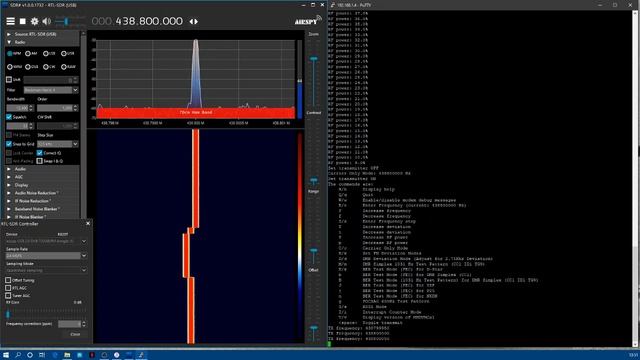
Task: Click the 70cm Ham Band label bar
Action: click(x=196, y=112)
